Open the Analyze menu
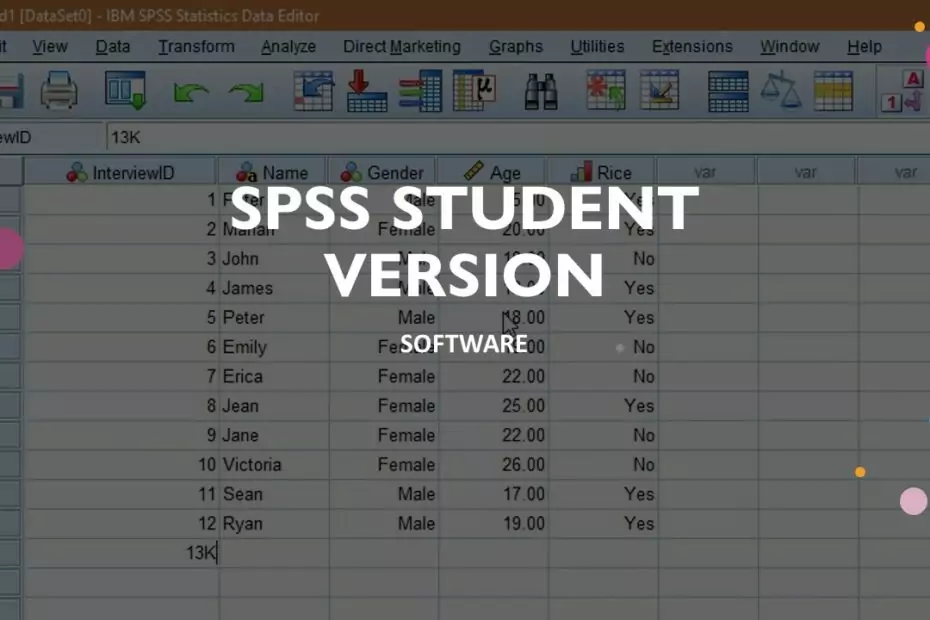 (289, 46)
